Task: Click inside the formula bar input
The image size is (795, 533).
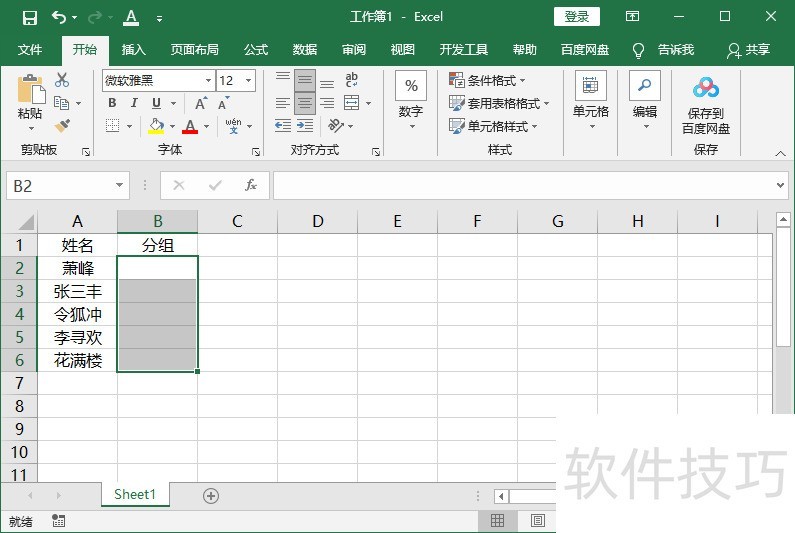Action: click(x=523, y=185)
